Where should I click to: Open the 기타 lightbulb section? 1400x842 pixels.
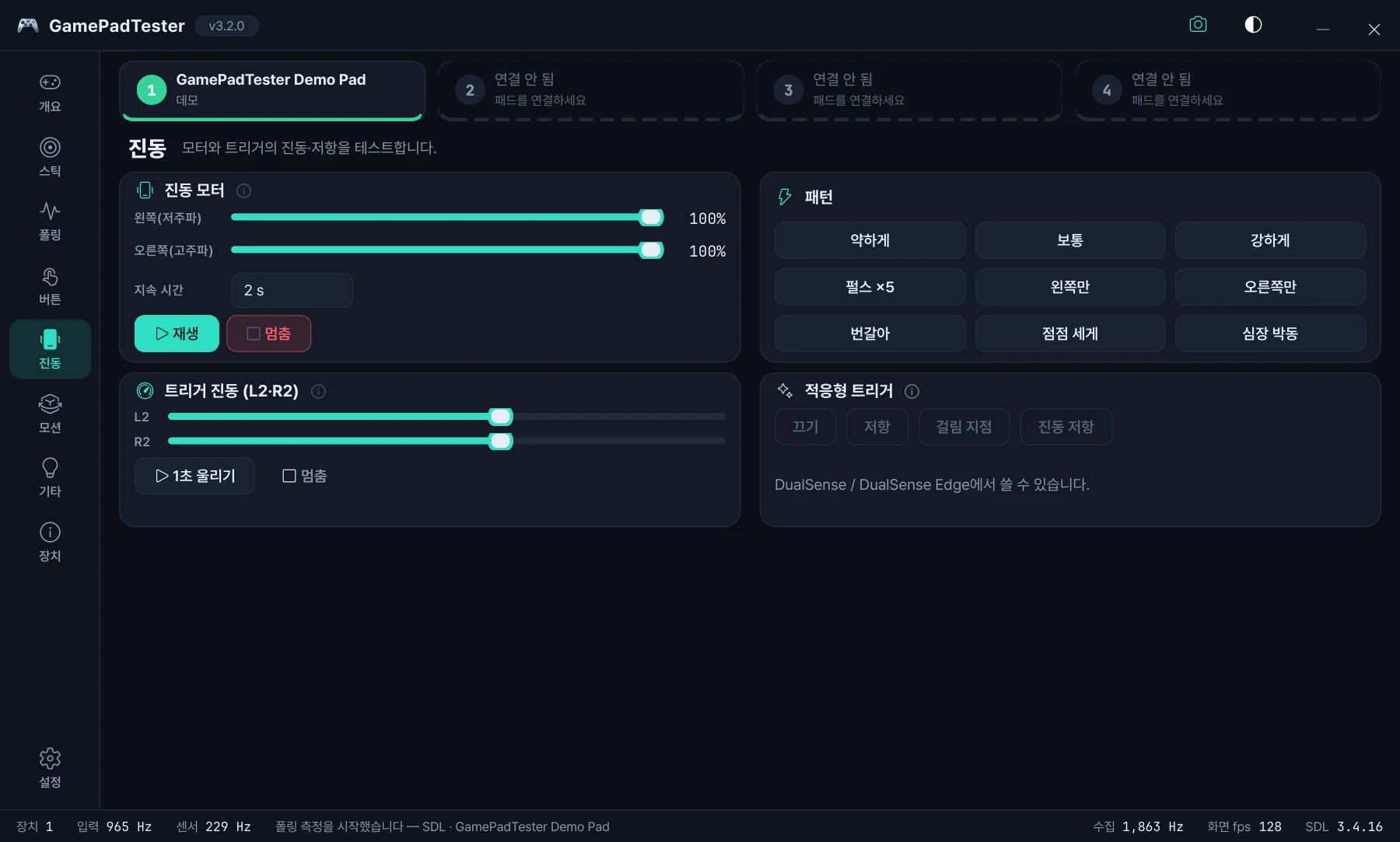pyautogui.click(x=50, y=477)
